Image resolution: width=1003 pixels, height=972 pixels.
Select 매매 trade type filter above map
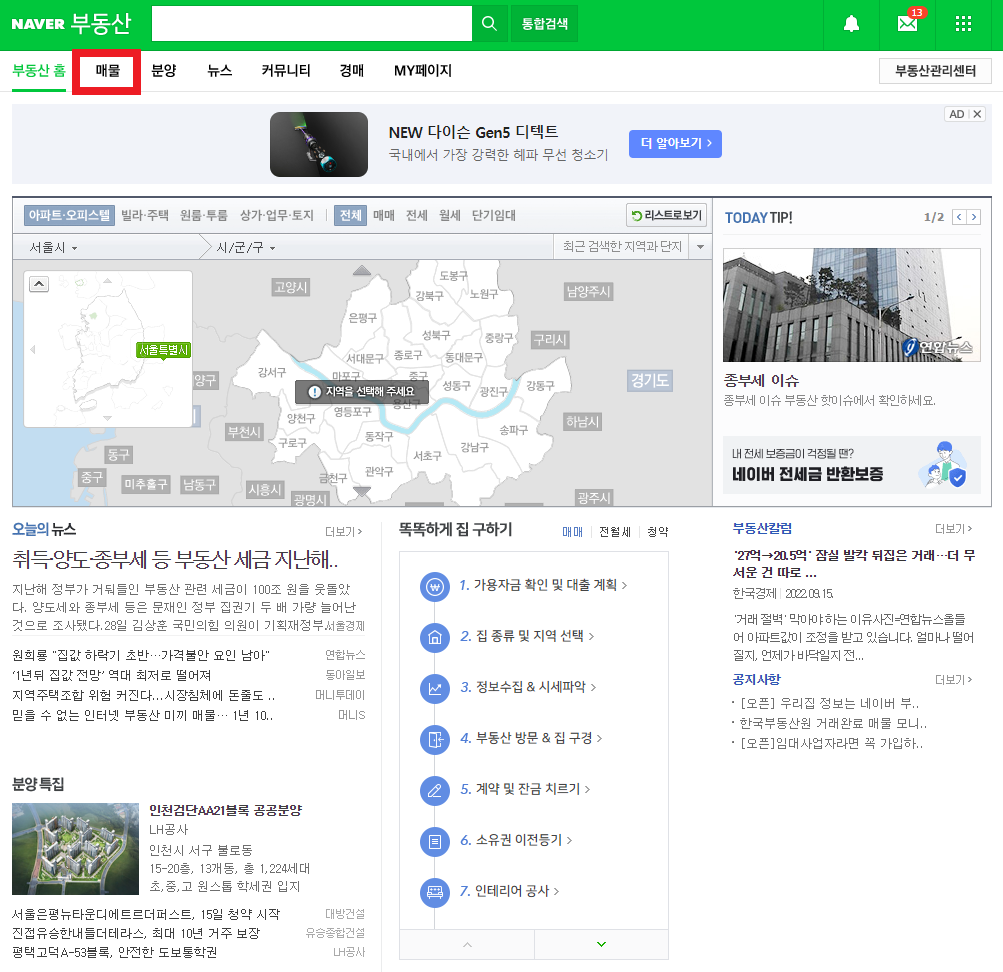point(384,216)
